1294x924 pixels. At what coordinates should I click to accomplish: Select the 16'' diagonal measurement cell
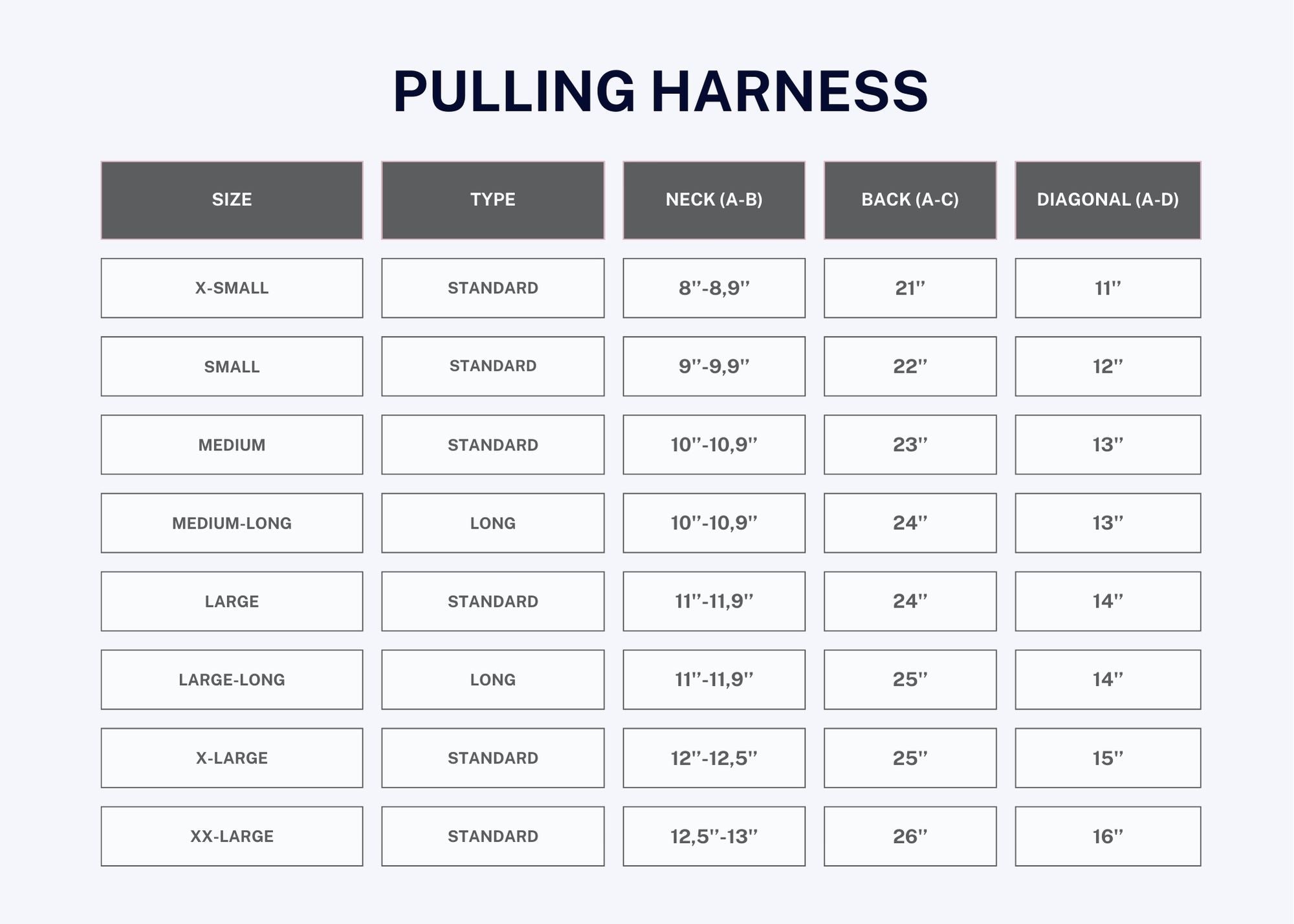tap(1107, 836)
